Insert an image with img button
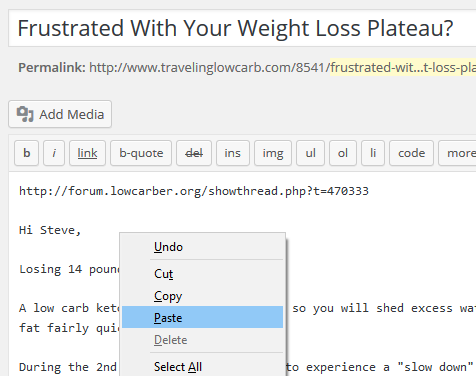The height and width of the screenshot is (376, 476). 273,153
